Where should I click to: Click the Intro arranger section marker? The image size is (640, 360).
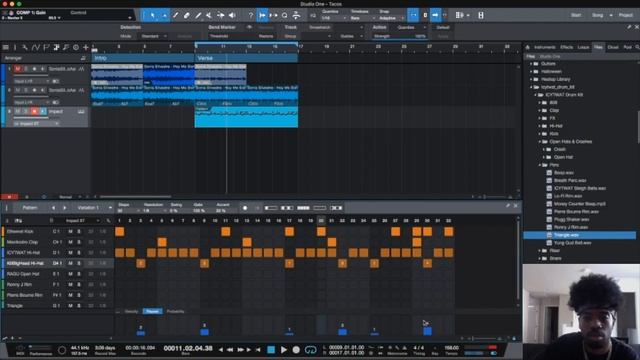coord(143,58)
